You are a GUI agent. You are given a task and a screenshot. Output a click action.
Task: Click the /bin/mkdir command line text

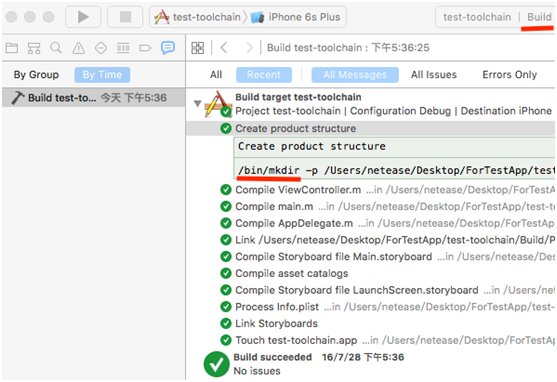coord(396,171)
